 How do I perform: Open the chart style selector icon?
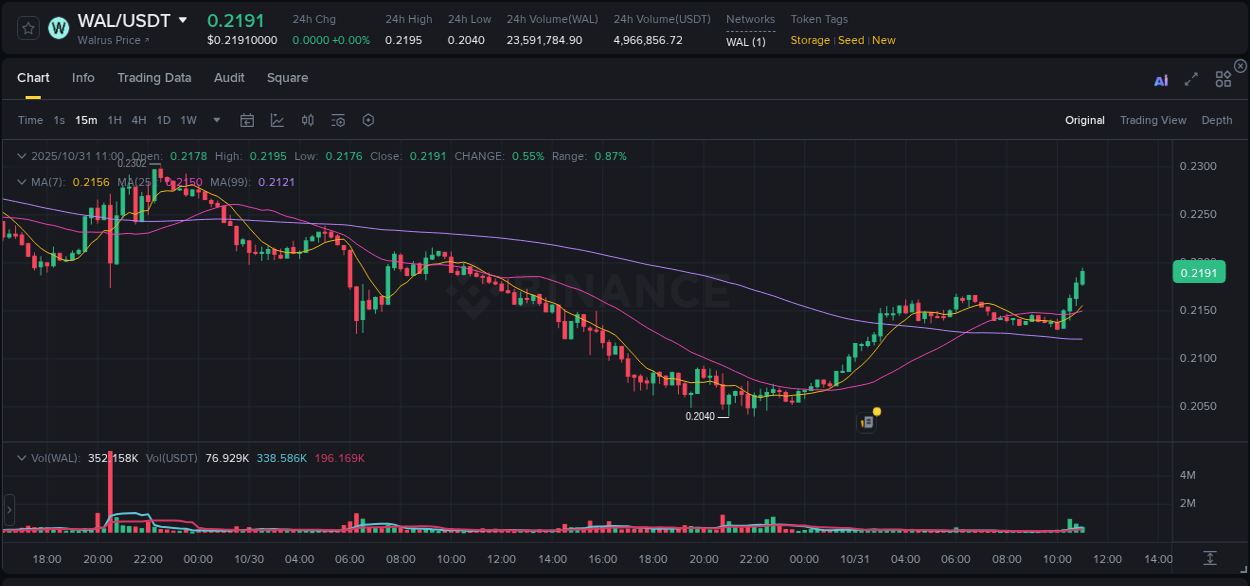(277, 120)
